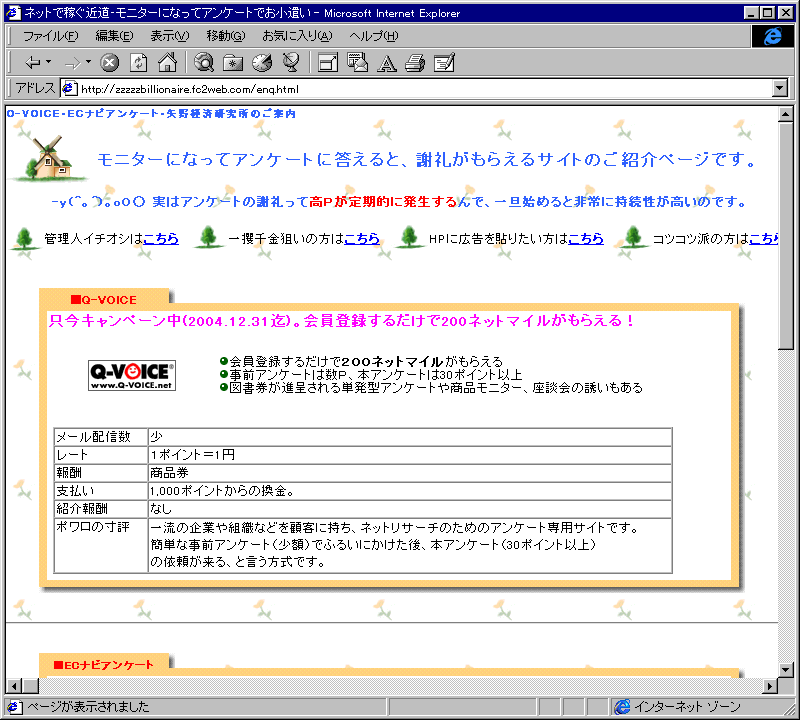
Task: Follow the こちら link after 一攫千金狙いの方は
Action: pyautogui.click(x=362, y=239)
